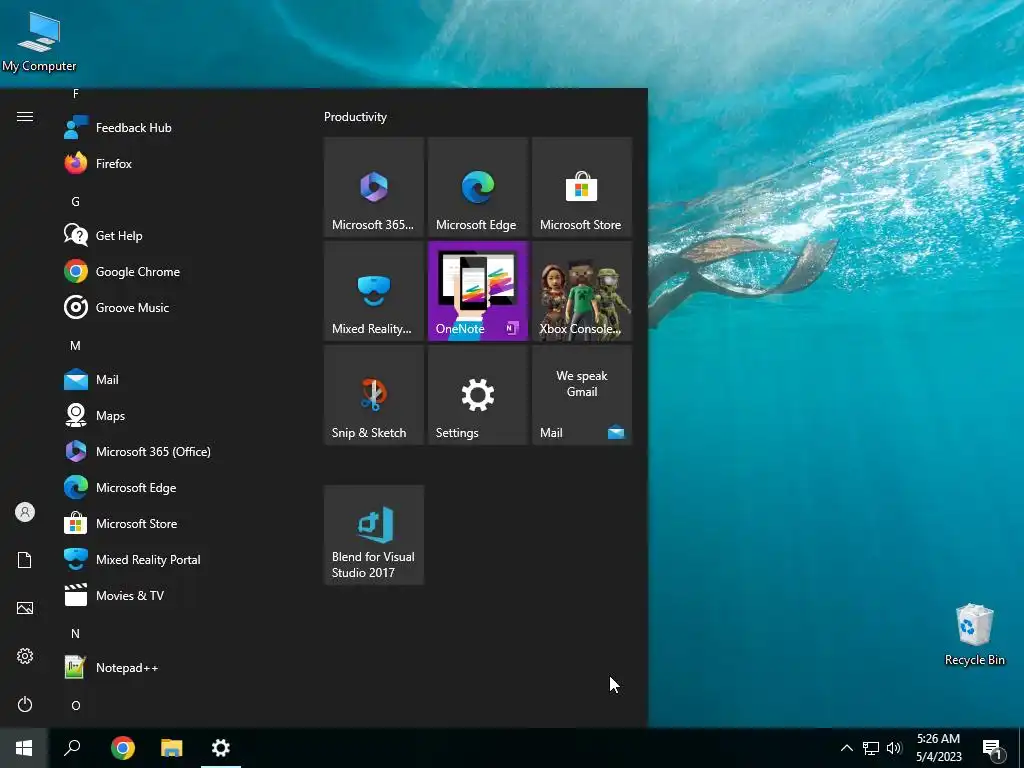Show hidden system tray icons
This screenshot has height=768, width=1024.
(846, 748)
